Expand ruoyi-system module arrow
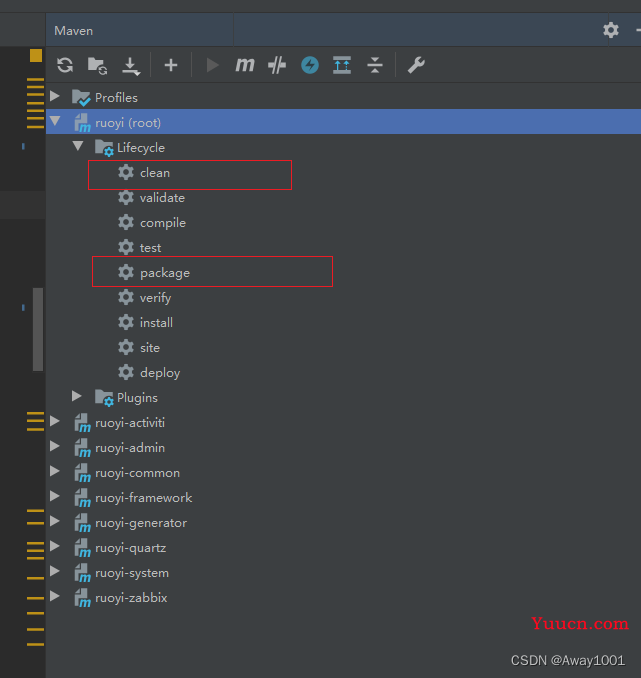The image size is (641, 678). pos(54,571)
